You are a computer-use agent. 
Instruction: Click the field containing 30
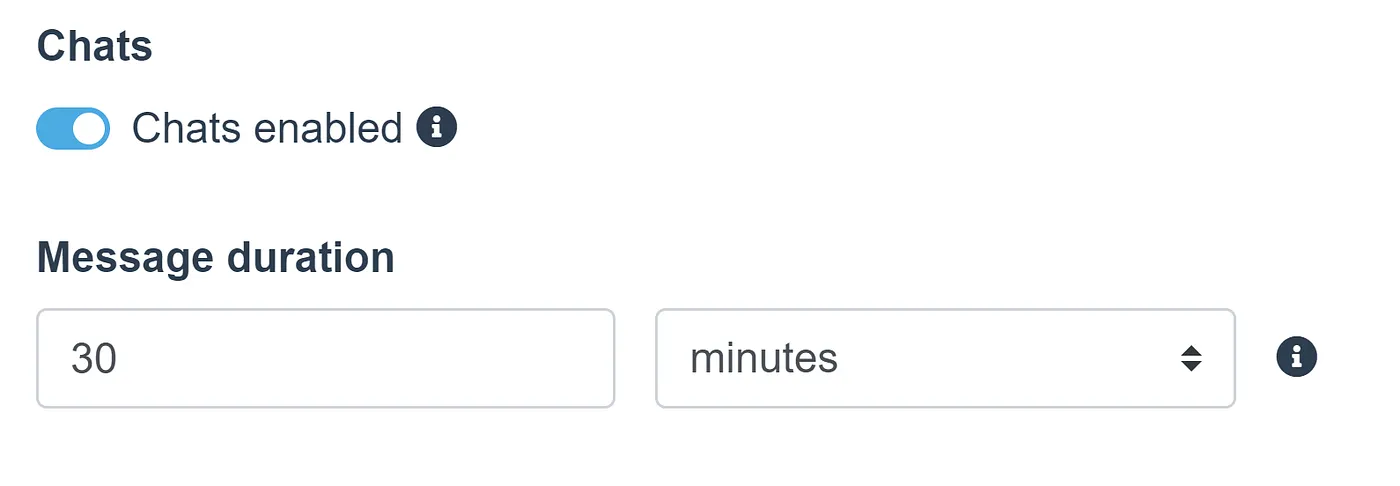(x=325, y=358)
